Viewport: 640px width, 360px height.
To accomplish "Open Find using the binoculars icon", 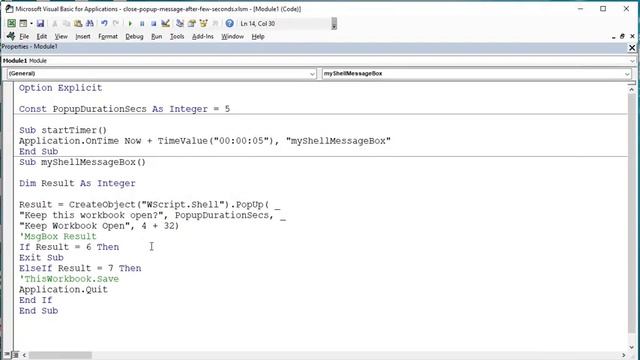I will (x=90, y=24).
